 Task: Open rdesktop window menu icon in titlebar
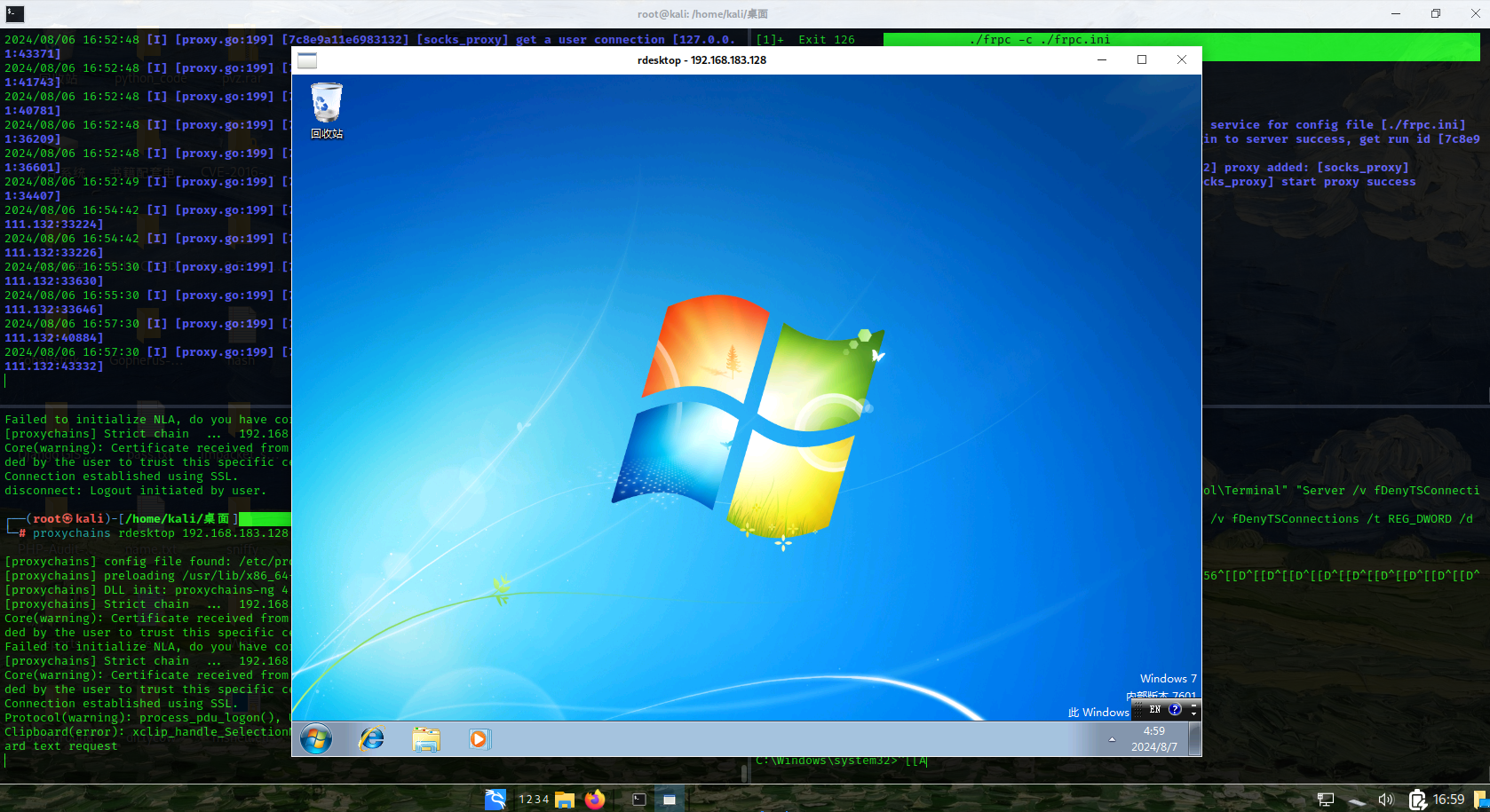(x=307, y=60)
